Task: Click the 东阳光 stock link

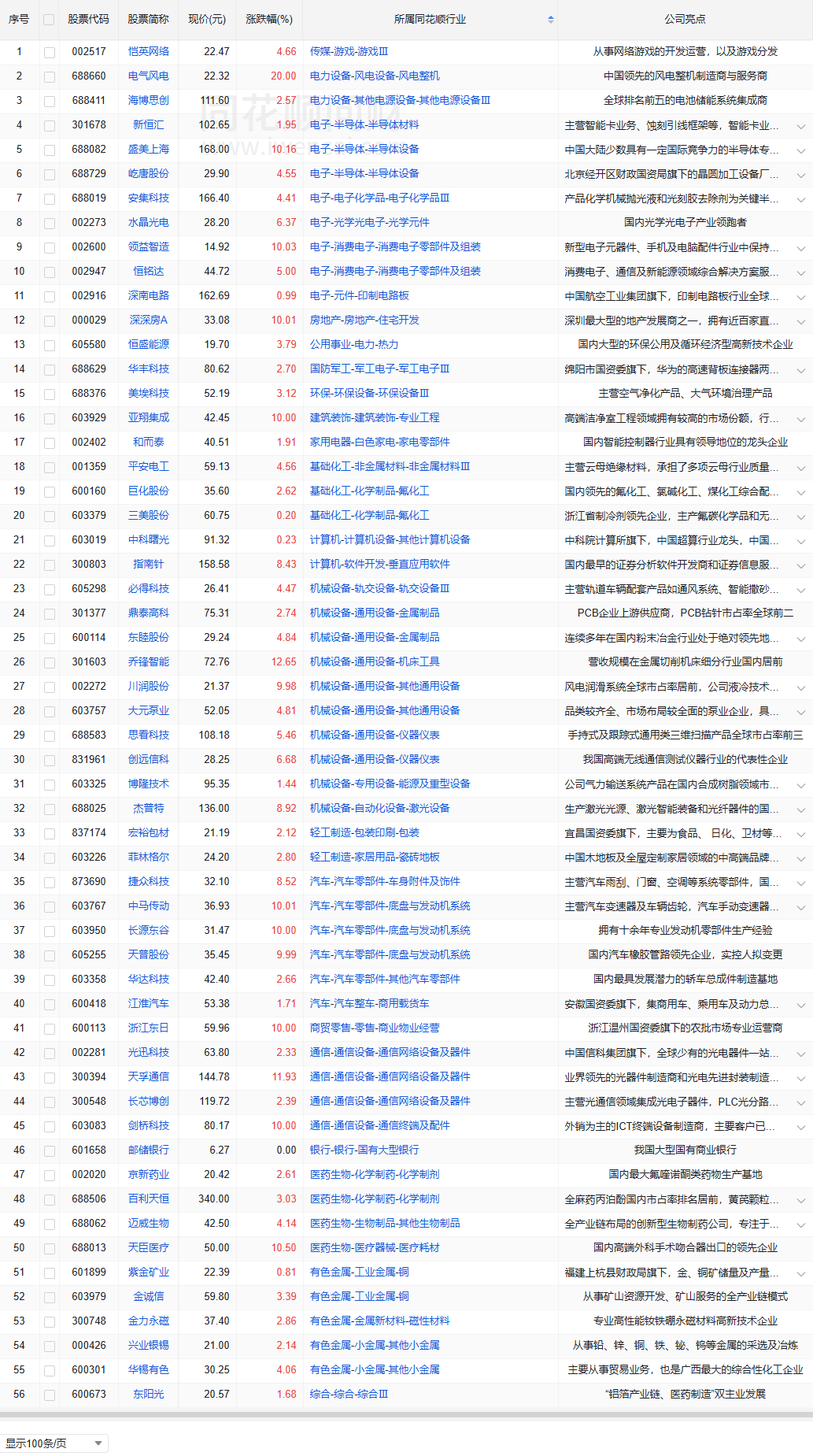Action: tap(149, 1395)
